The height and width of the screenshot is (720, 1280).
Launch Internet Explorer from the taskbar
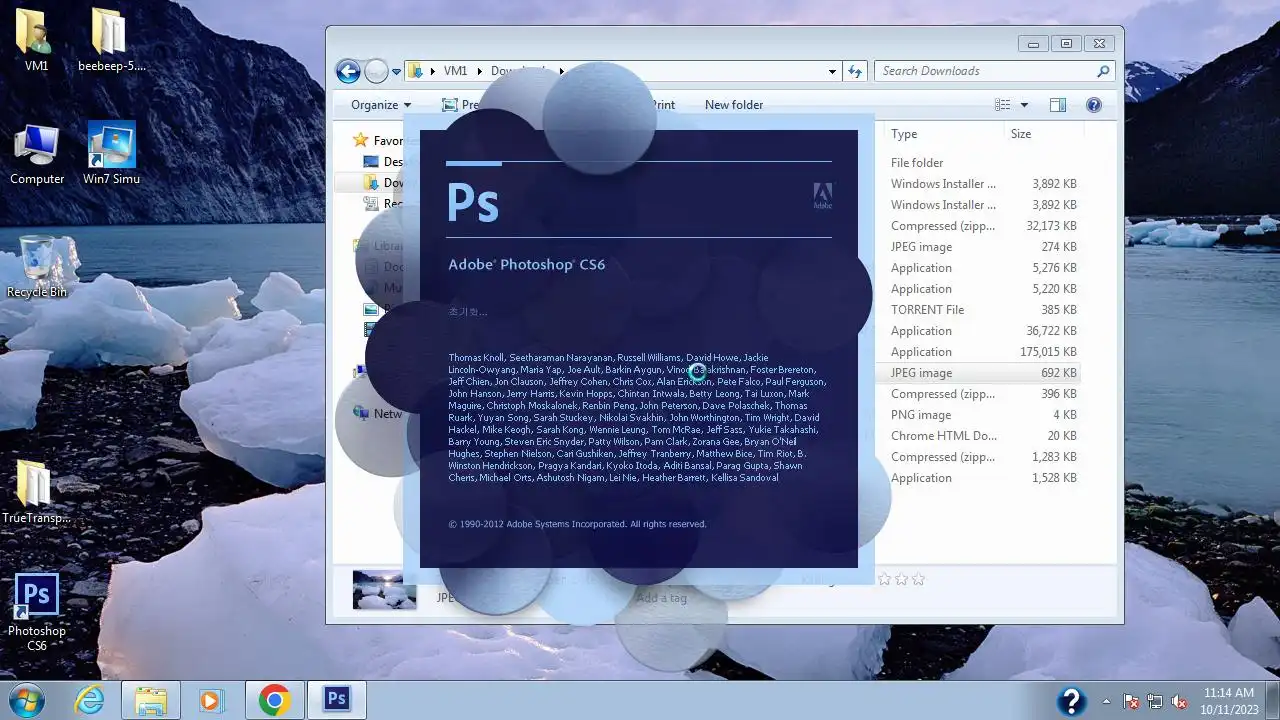click(x=90, y=700)
